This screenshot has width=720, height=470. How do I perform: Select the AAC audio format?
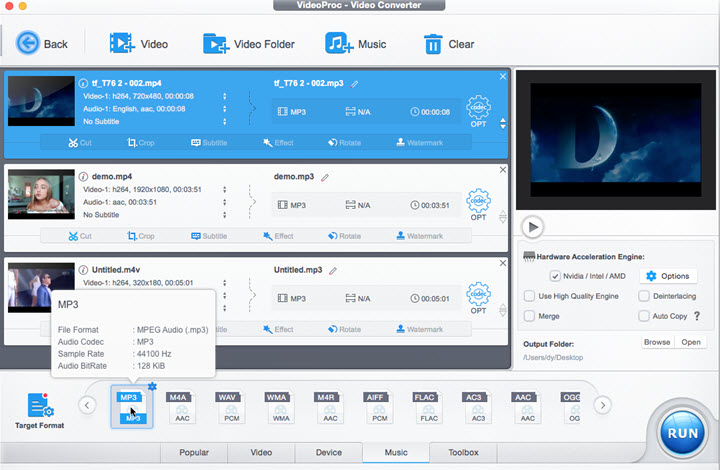tap(527, 407)
